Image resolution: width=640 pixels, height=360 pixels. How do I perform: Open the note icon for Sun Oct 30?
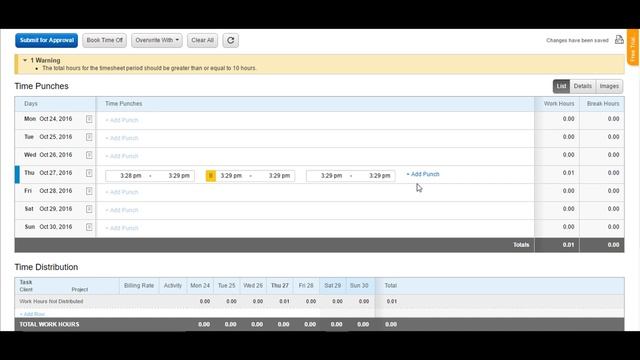click(x=89, y=227)
